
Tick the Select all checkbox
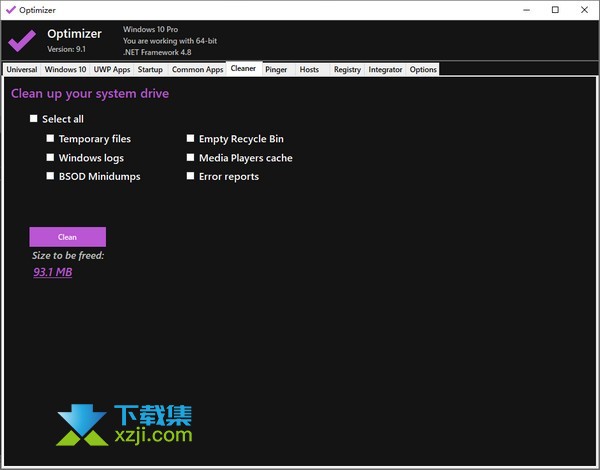[x=34, y=119]
